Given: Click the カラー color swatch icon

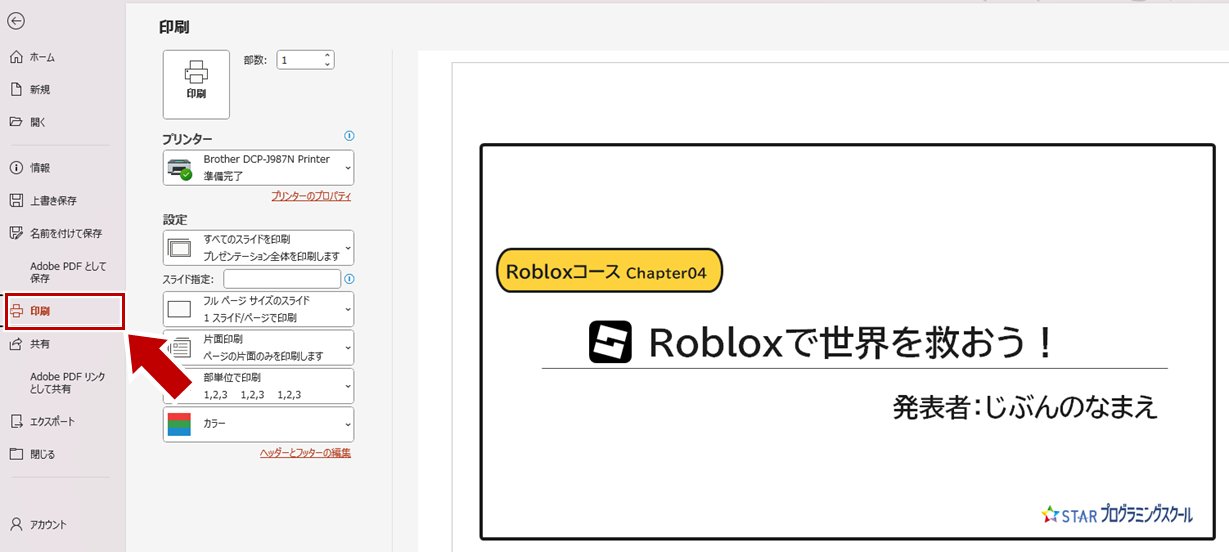Looking at the screenshot, I should click(179, 424).
